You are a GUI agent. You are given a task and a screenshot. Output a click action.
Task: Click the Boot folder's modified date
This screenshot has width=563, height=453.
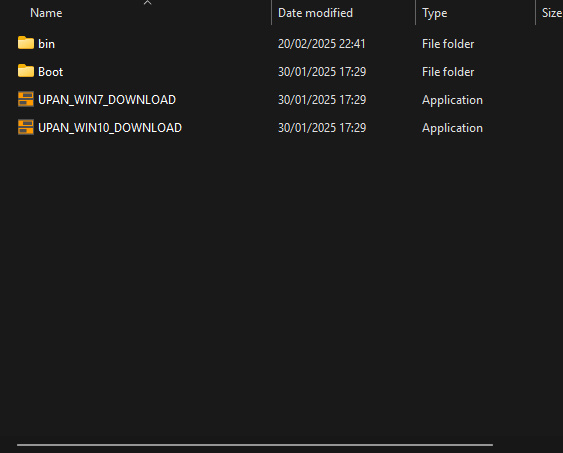(322, 72)
